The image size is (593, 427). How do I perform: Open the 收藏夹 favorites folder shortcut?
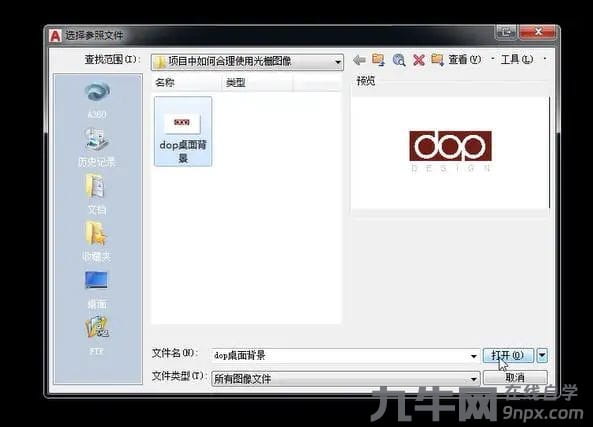[97, 241]
